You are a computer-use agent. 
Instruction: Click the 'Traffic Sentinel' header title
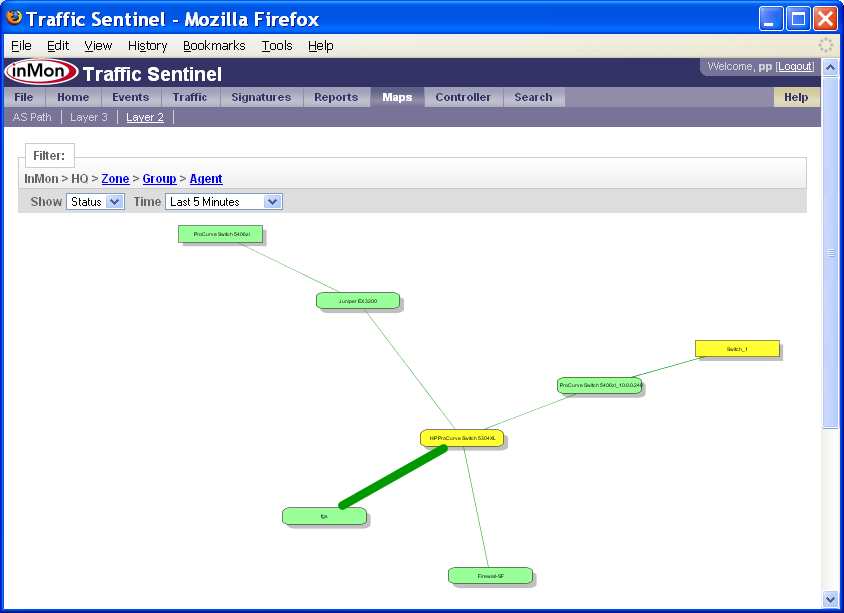click(x=152, y=74)
